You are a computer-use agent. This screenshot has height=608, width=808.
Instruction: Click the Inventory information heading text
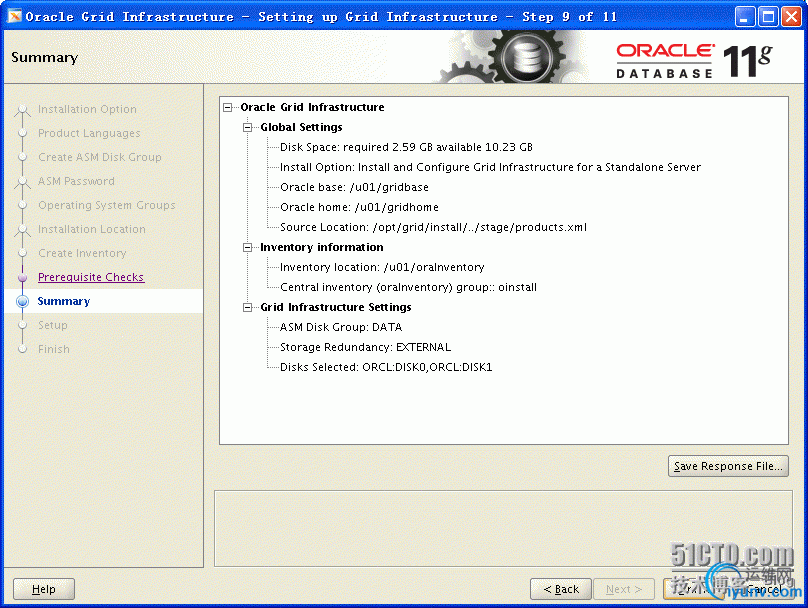click(x=322, y=247)
